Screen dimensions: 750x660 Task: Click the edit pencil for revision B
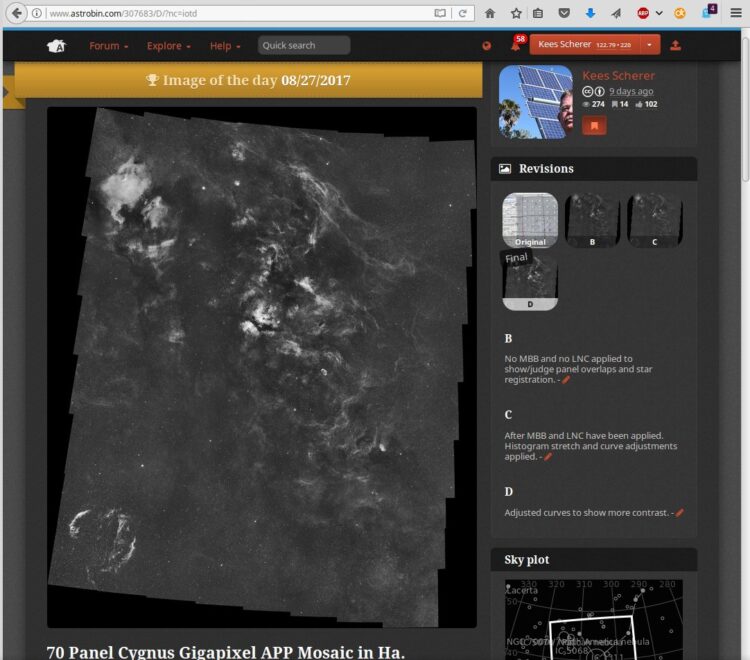[566, 380]
